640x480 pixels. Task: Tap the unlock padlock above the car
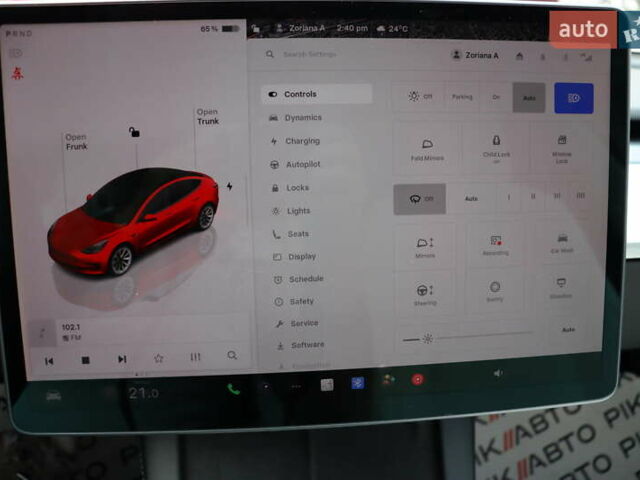coord(134,132)
